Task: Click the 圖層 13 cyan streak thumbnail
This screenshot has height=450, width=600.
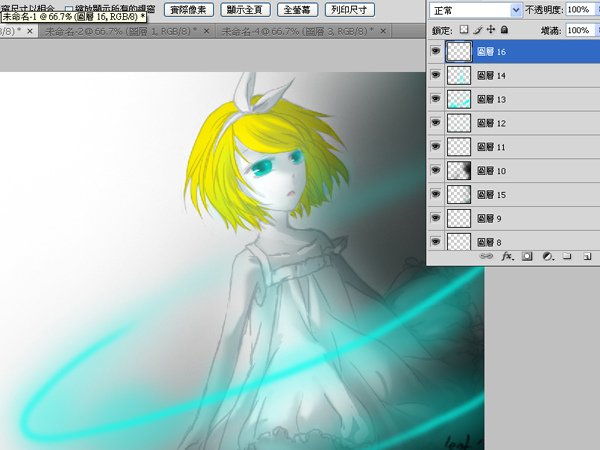Action: coord(459,99)
